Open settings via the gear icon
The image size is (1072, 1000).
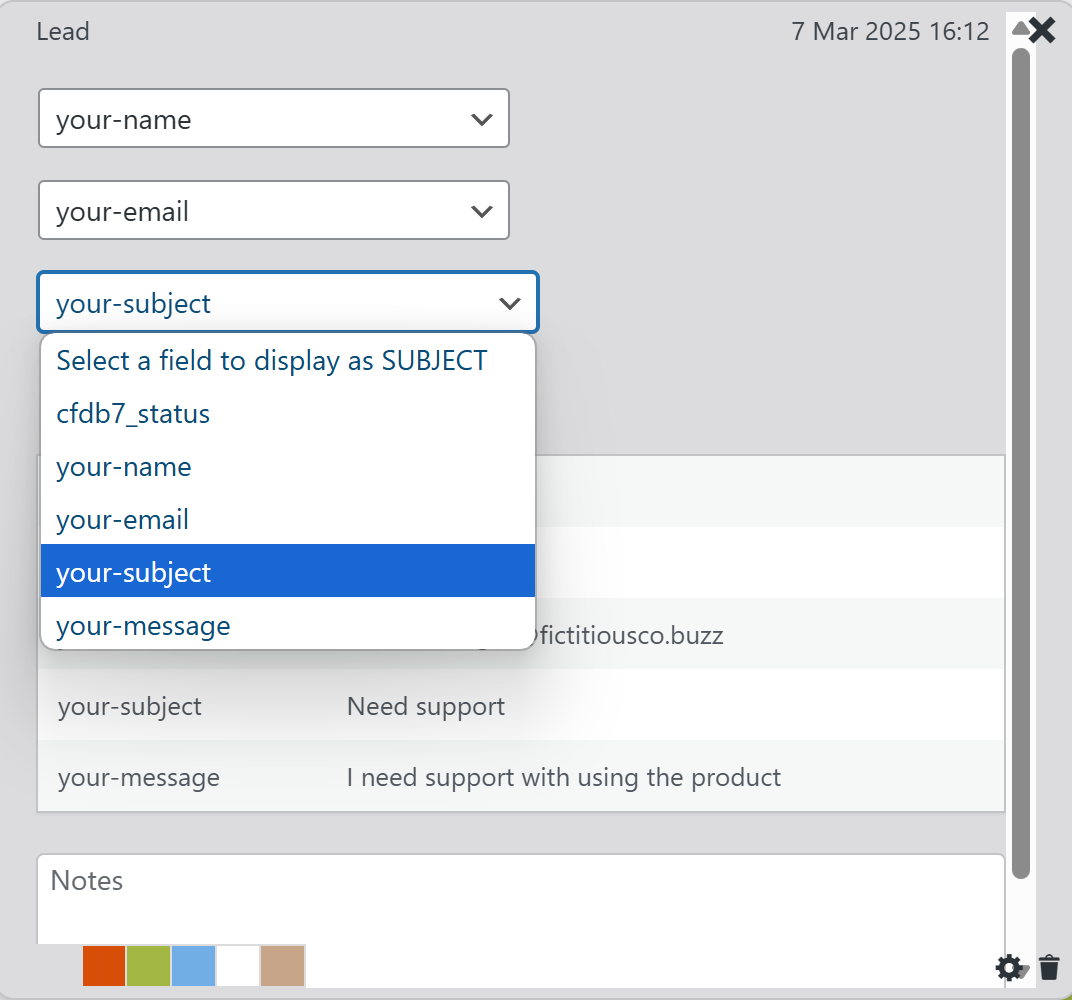click(x=1009, y=967)
